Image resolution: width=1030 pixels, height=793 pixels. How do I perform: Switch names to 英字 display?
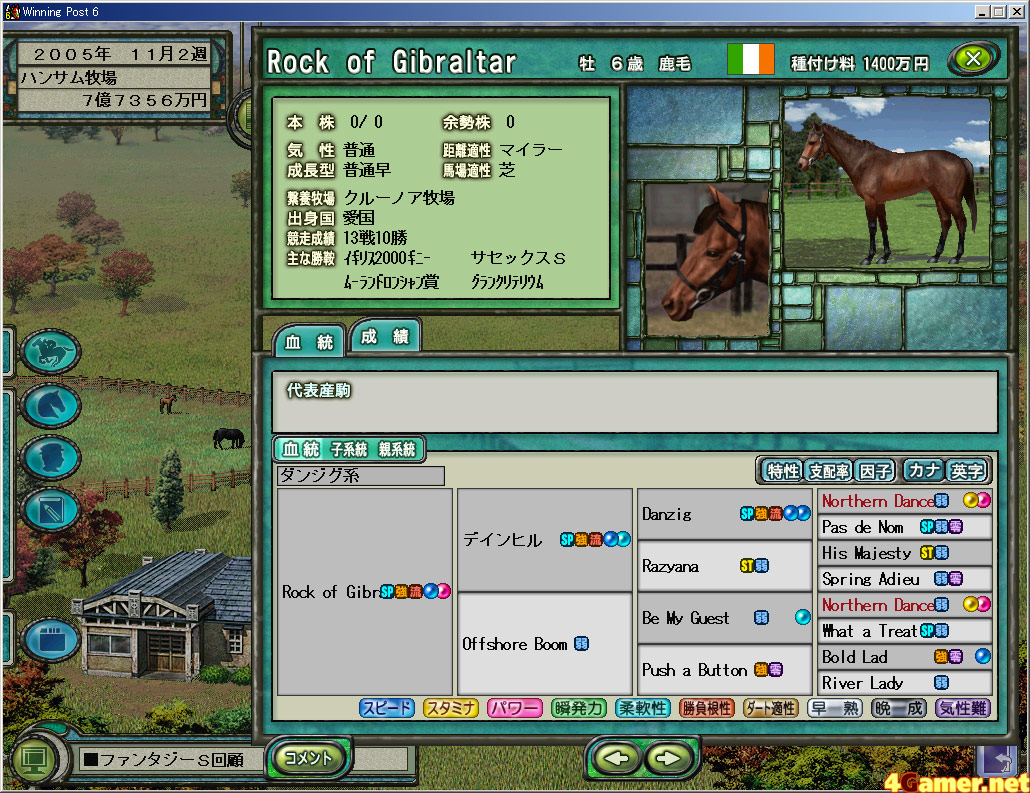click(x=967, y=470)
